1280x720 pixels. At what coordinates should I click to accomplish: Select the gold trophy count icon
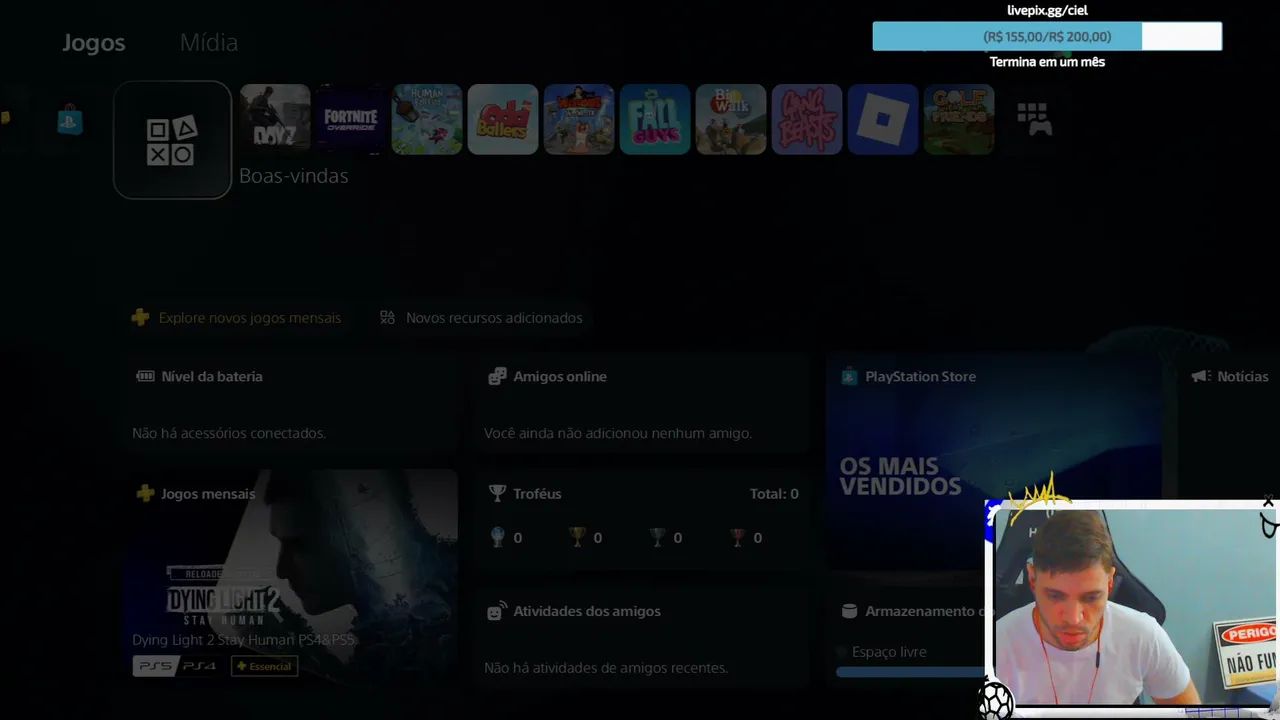coord(577,537)
